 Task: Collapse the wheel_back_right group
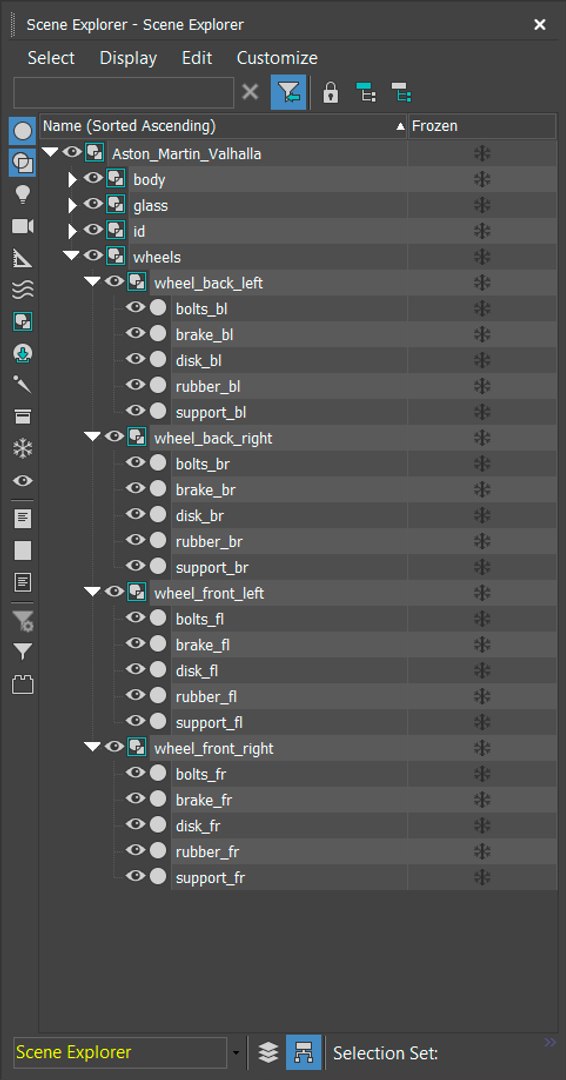coord(92,437)
